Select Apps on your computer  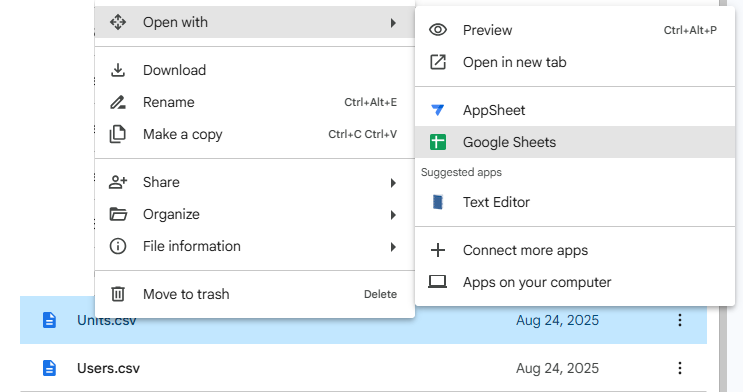[575, 282]
